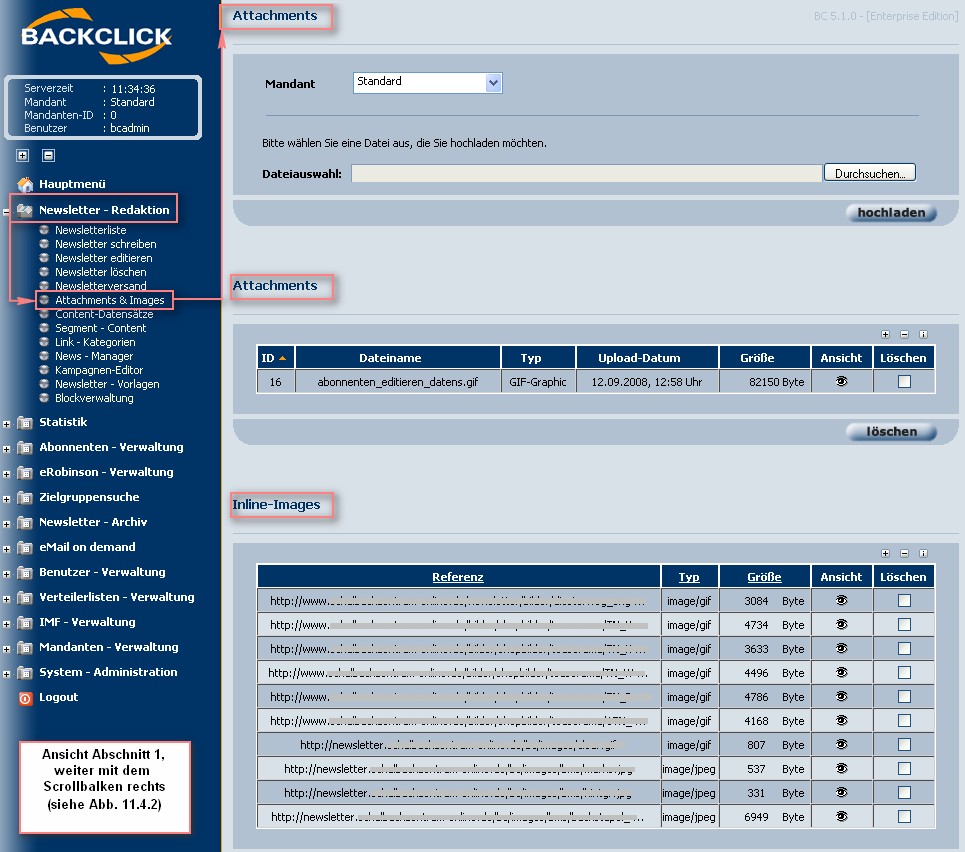Viewport: 965px width, 852px height.
Task: View attachment abonnenten_editieren_datens.gif via eye icon
Action: pyautogui.click(x=841, y=382)
